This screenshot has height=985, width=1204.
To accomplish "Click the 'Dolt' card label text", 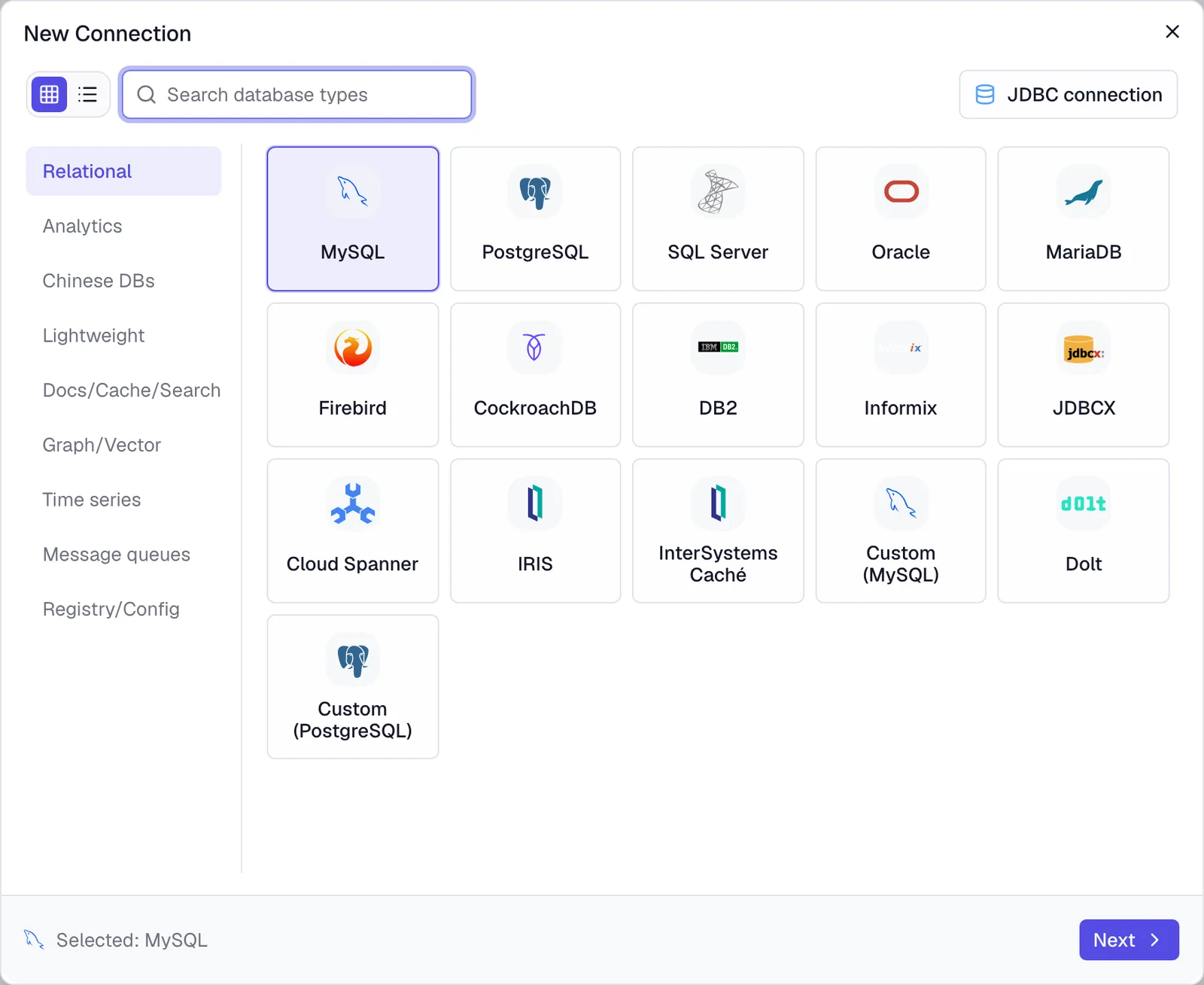I will 1084,564.
